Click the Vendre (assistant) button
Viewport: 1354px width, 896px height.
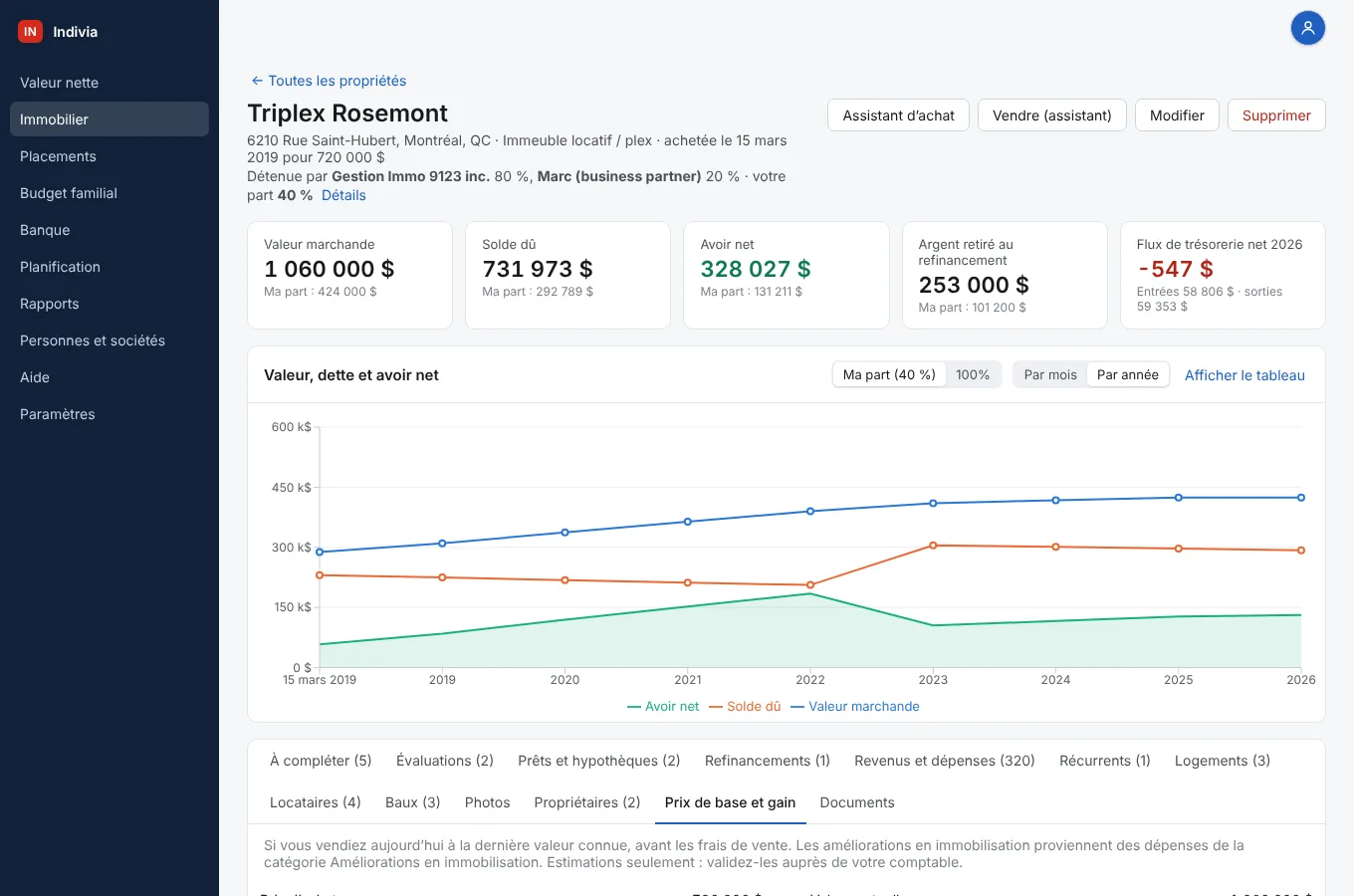[1052, 115]
